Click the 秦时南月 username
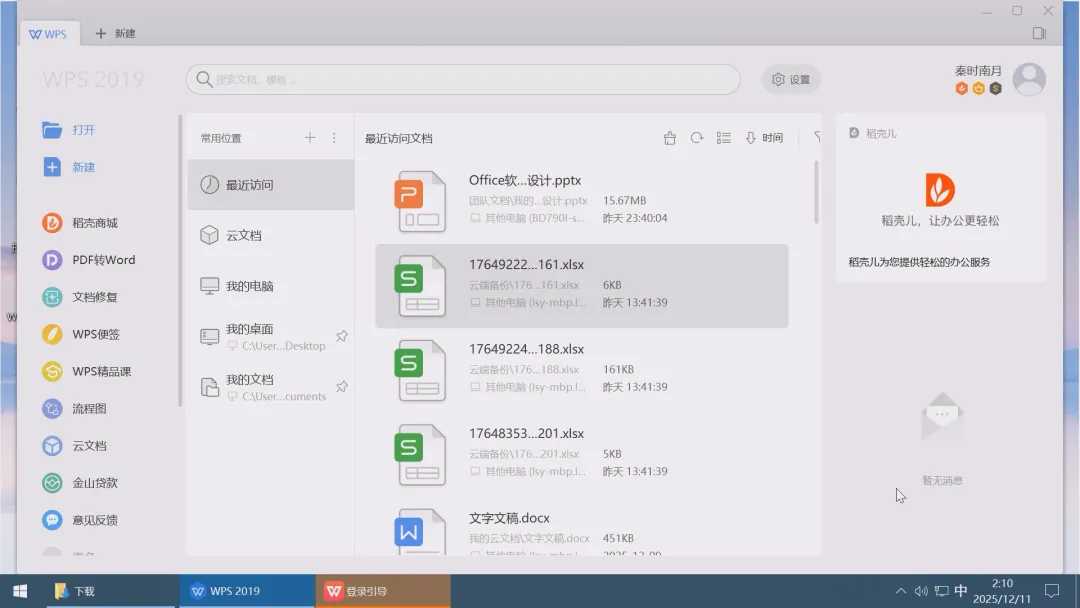 (x=978, y=70)
